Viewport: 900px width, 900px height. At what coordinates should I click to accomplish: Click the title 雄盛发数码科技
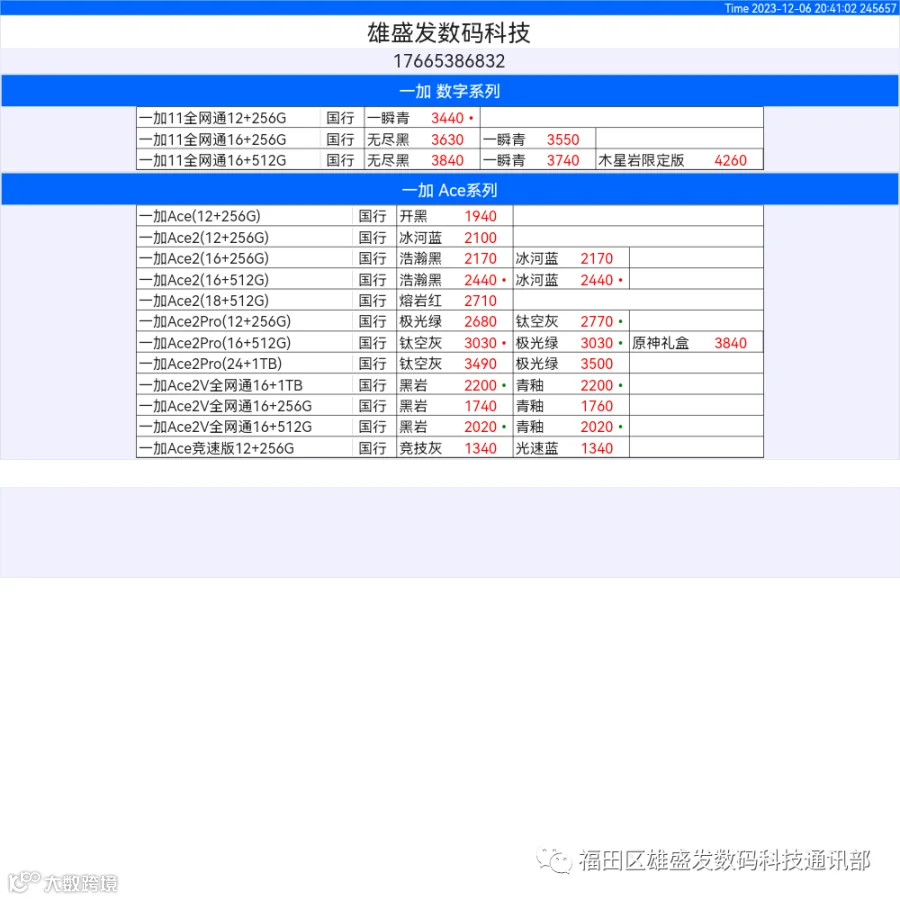[x=449, y=33]
